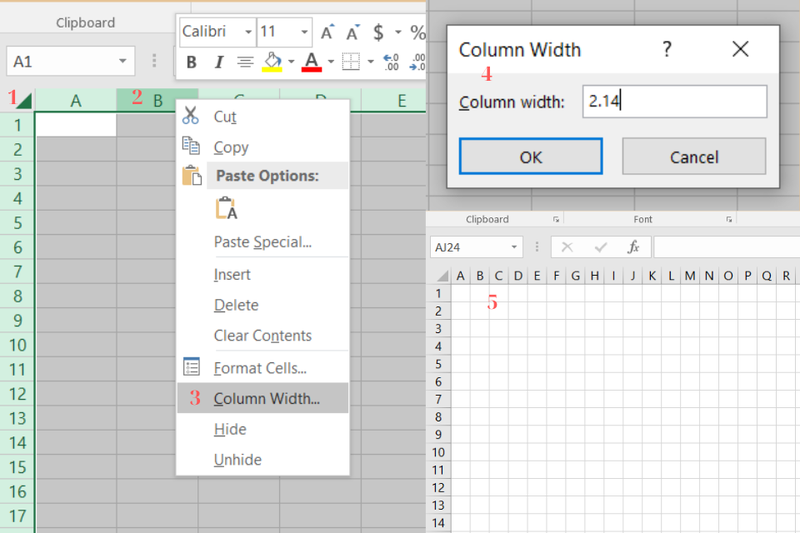The image size is (800, 533).
Task: Choose Hide from the context menu
Action: [263, 429]
